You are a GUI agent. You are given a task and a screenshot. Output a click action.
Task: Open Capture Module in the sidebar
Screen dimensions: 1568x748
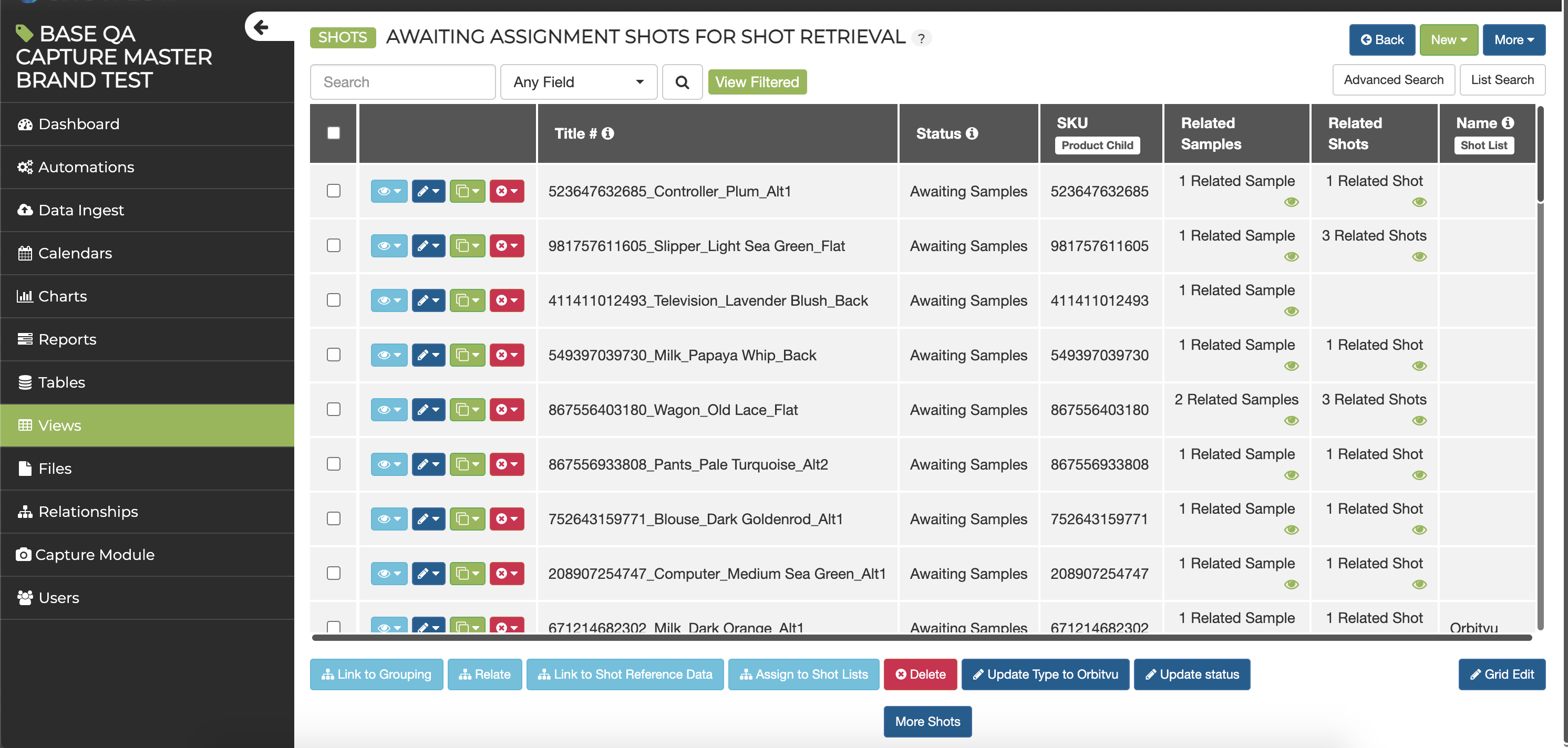95,555
